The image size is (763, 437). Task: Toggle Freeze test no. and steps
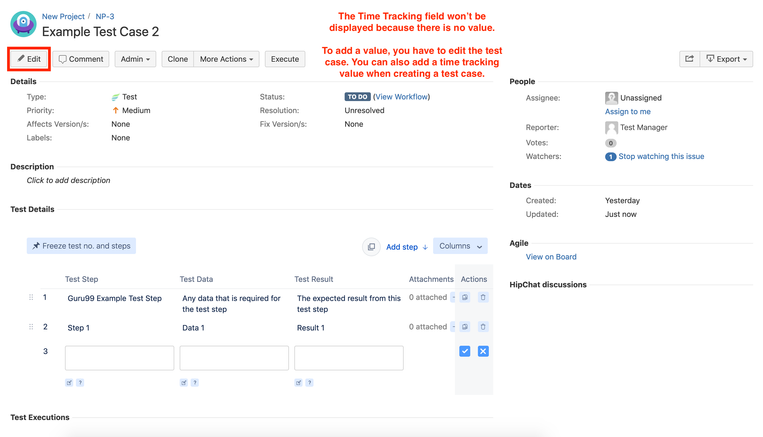(x=81, y=246)
